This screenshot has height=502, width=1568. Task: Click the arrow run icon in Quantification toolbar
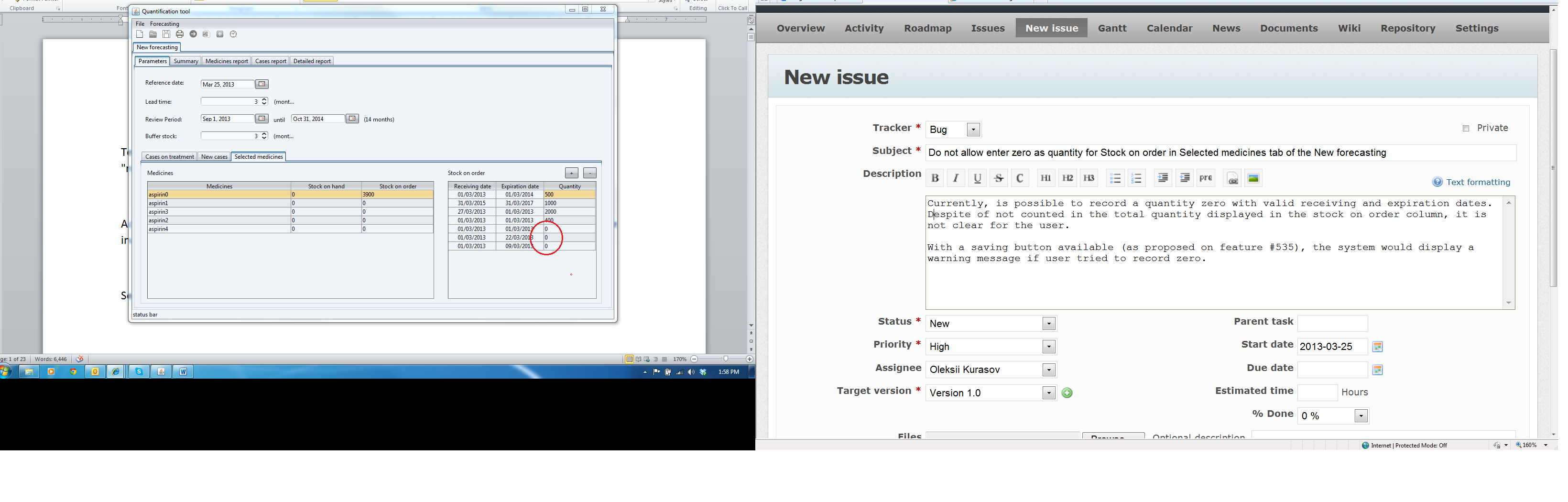pos(194,35)
